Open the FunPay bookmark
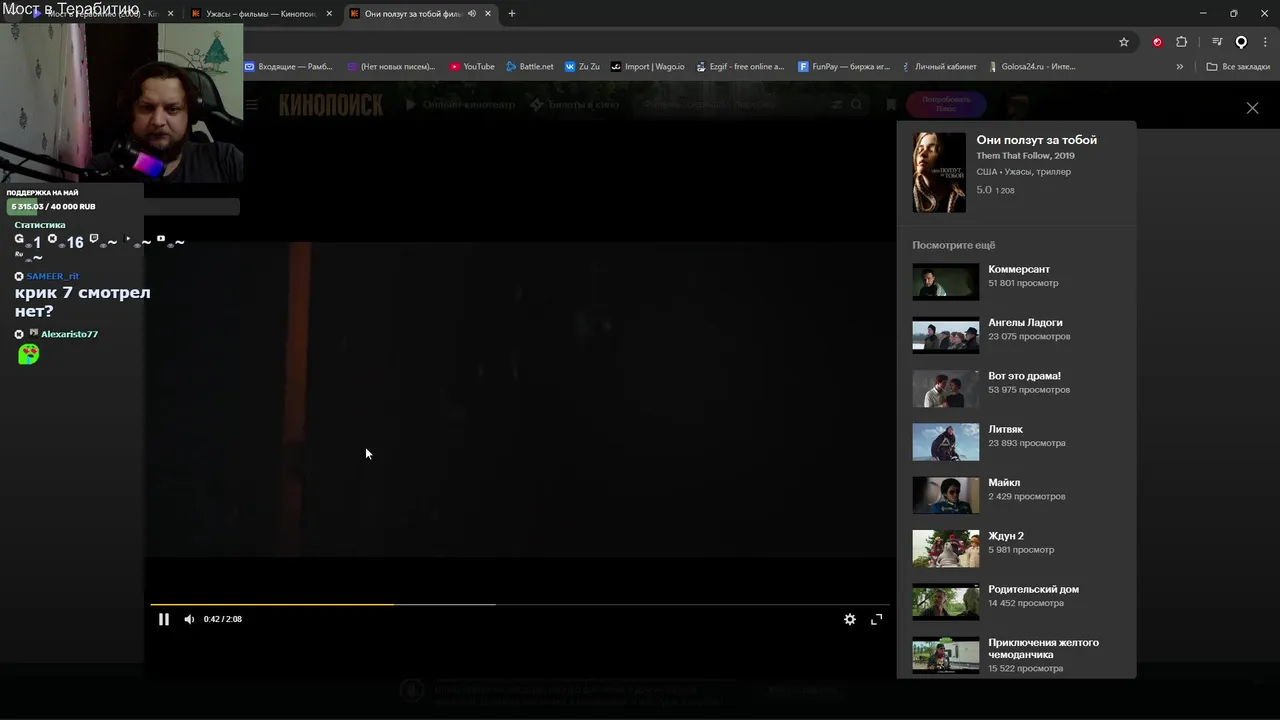1280x720 pixels. (845, 67)
